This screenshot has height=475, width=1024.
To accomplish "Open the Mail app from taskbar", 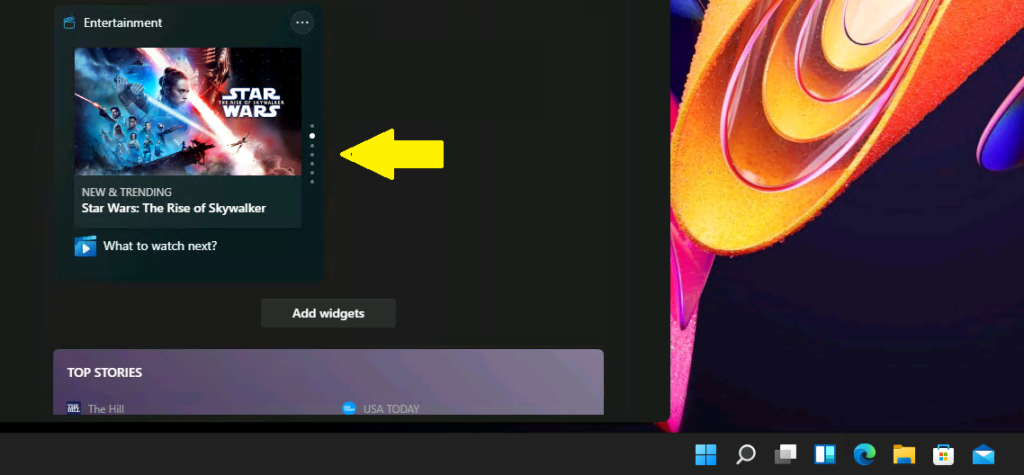I will 983,454.
